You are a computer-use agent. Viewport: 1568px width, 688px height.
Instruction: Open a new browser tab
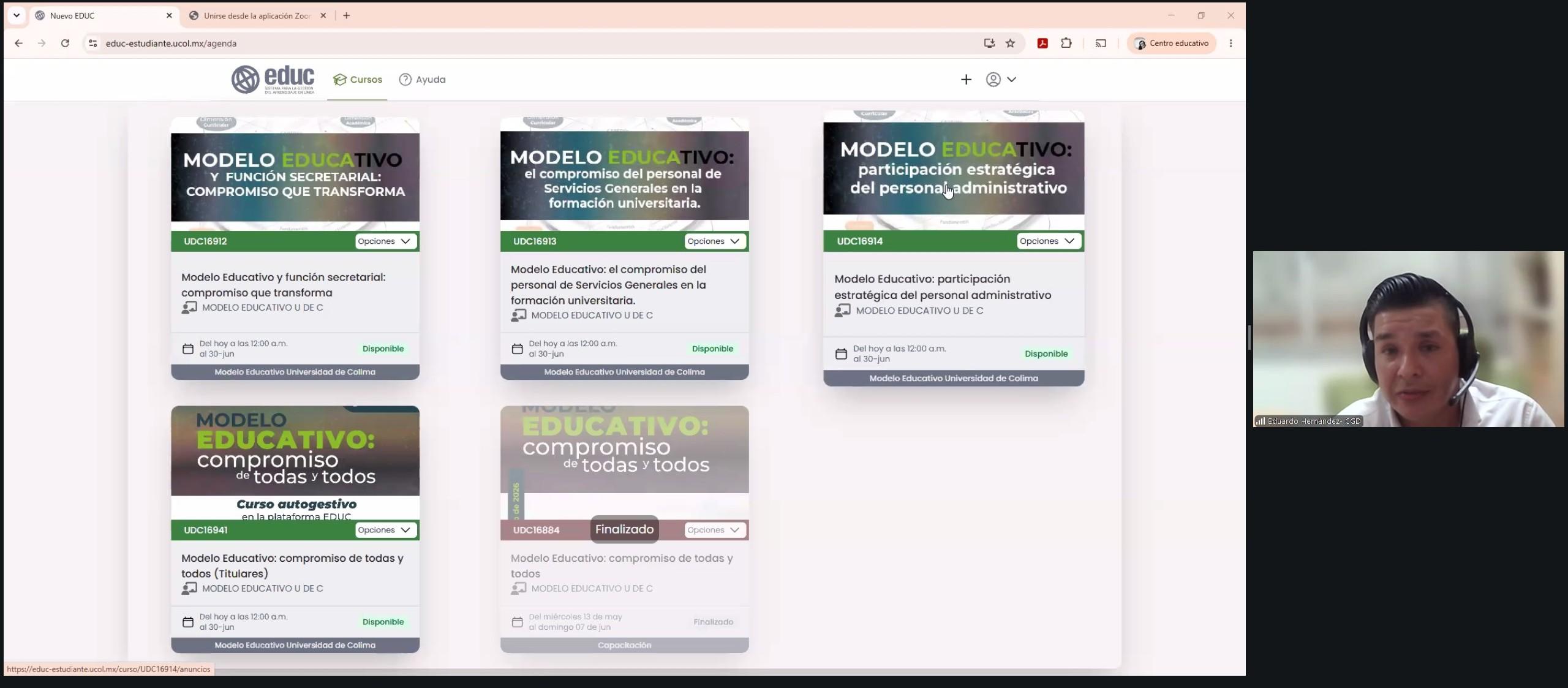pyautogui.click(x=347, y=16)
